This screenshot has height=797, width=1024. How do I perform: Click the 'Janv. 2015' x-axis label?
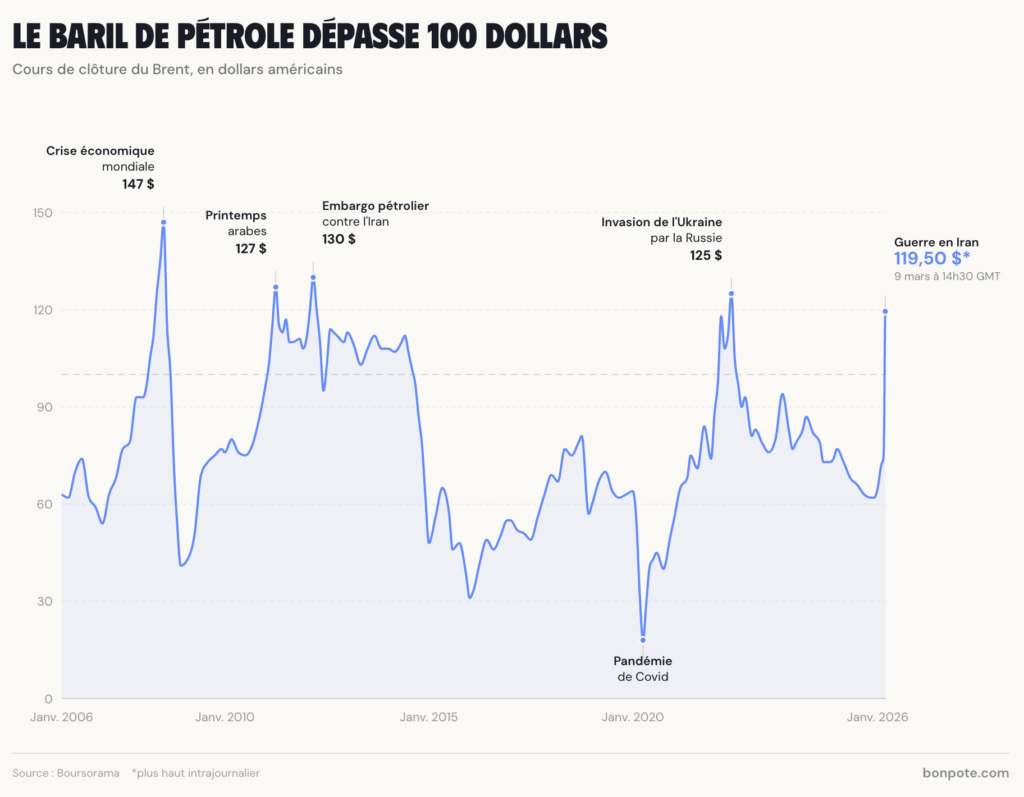coord(429,717)
